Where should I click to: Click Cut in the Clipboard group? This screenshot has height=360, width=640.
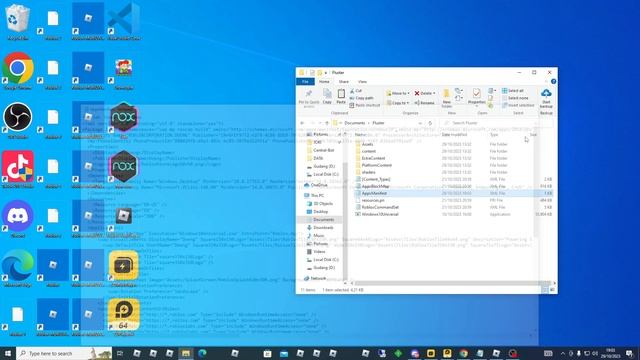click(356, 91)
